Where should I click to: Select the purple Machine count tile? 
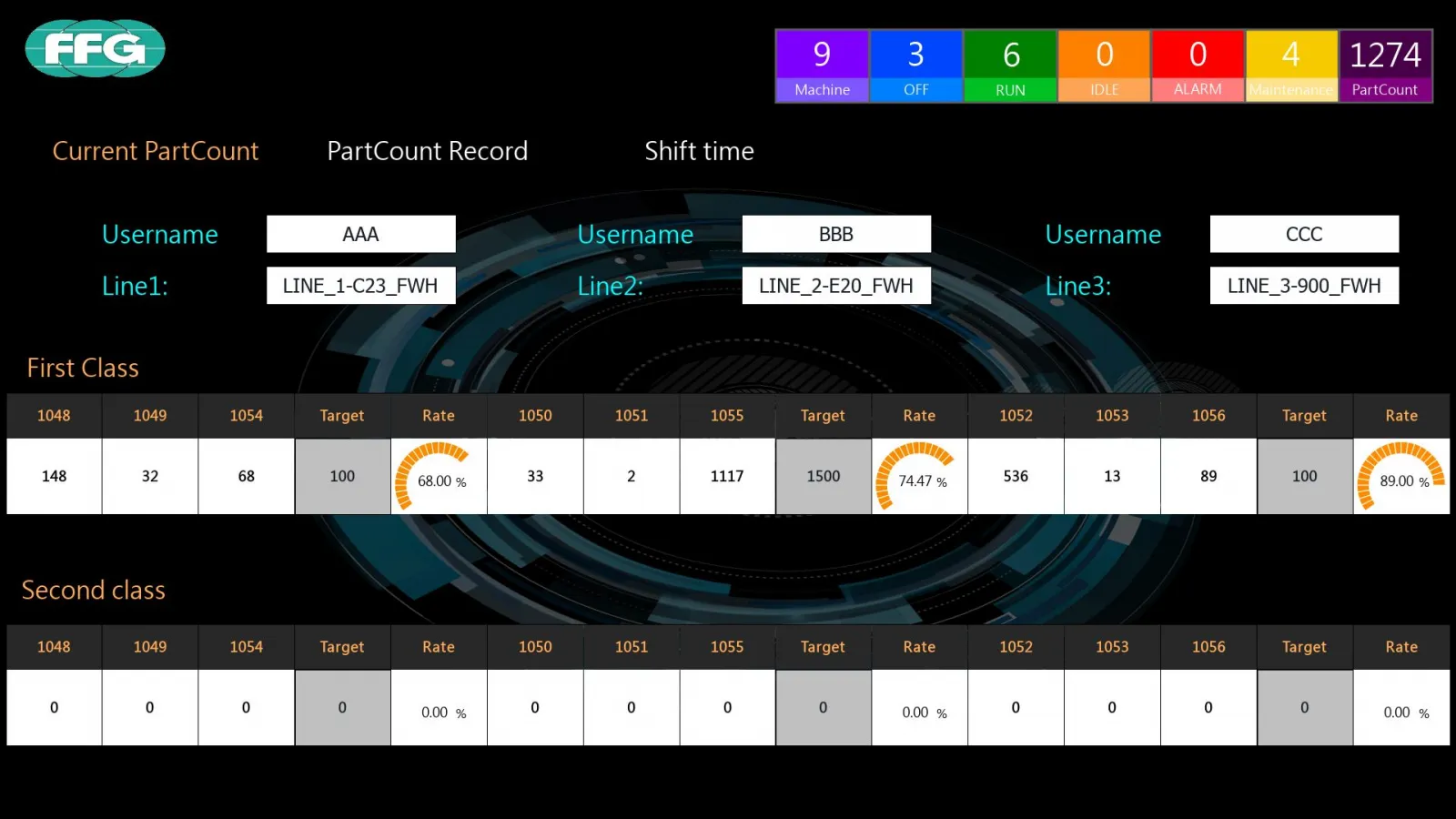coord(822,66)
